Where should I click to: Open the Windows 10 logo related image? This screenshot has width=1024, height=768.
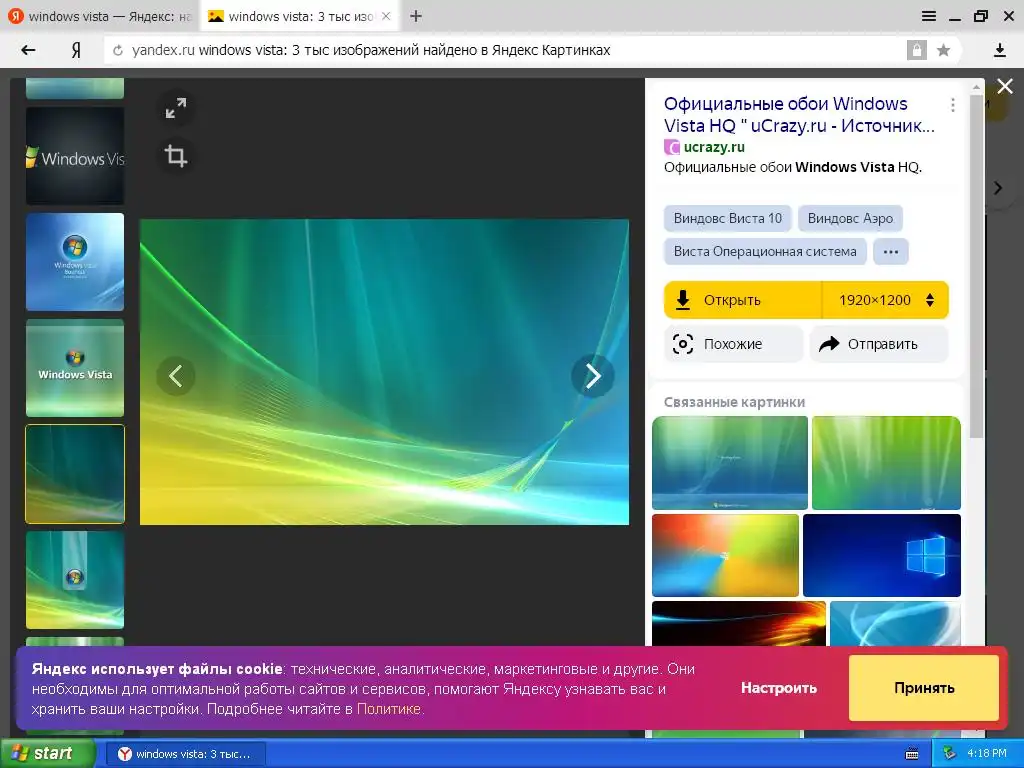pyautogui.click(x=882, y=555)
